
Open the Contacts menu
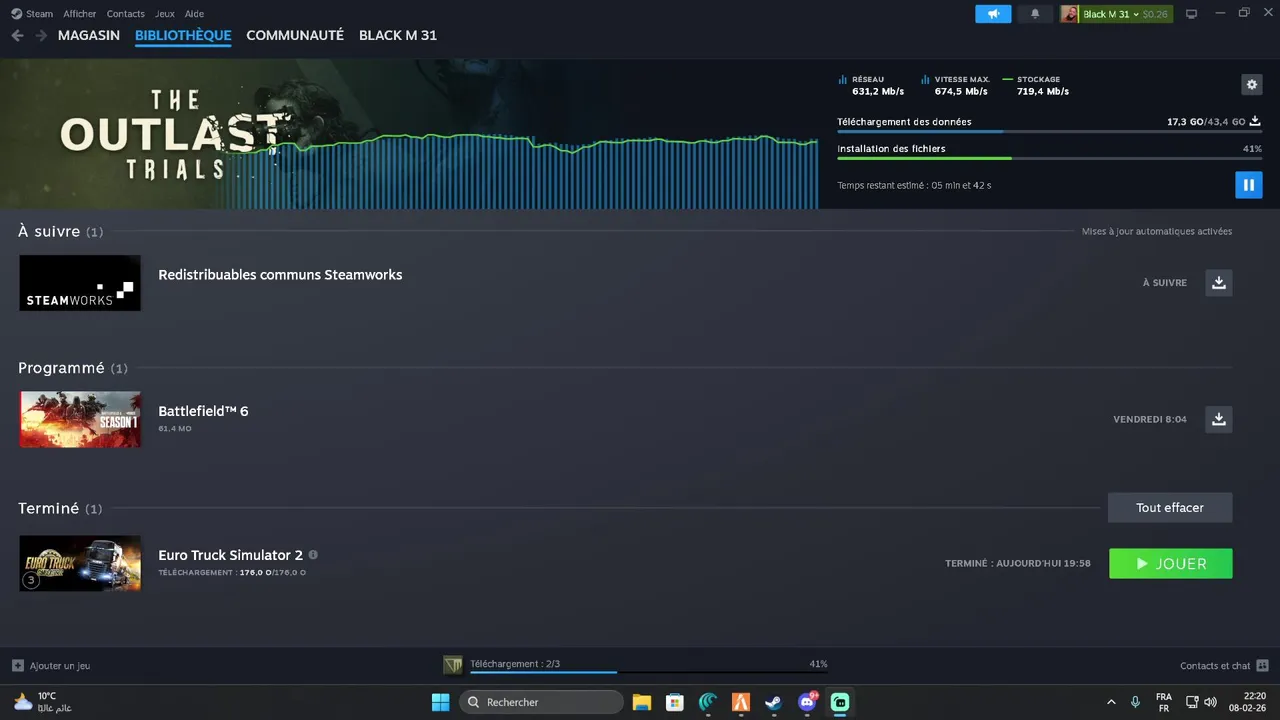coord(125,14)
